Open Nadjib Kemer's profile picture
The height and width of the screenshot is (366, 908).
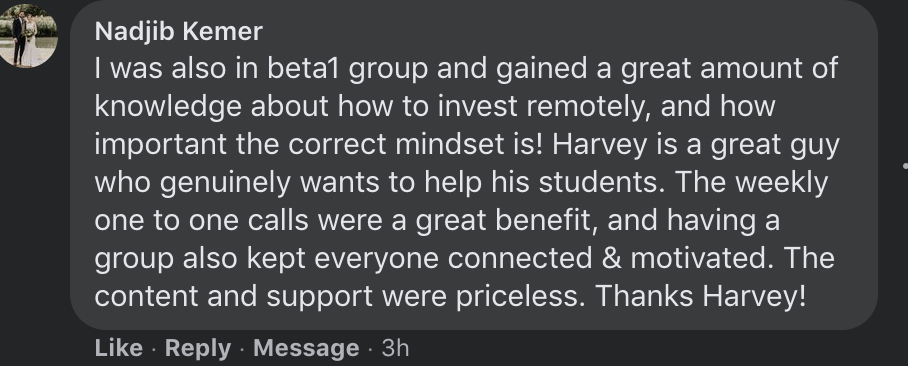click(27, 35)
